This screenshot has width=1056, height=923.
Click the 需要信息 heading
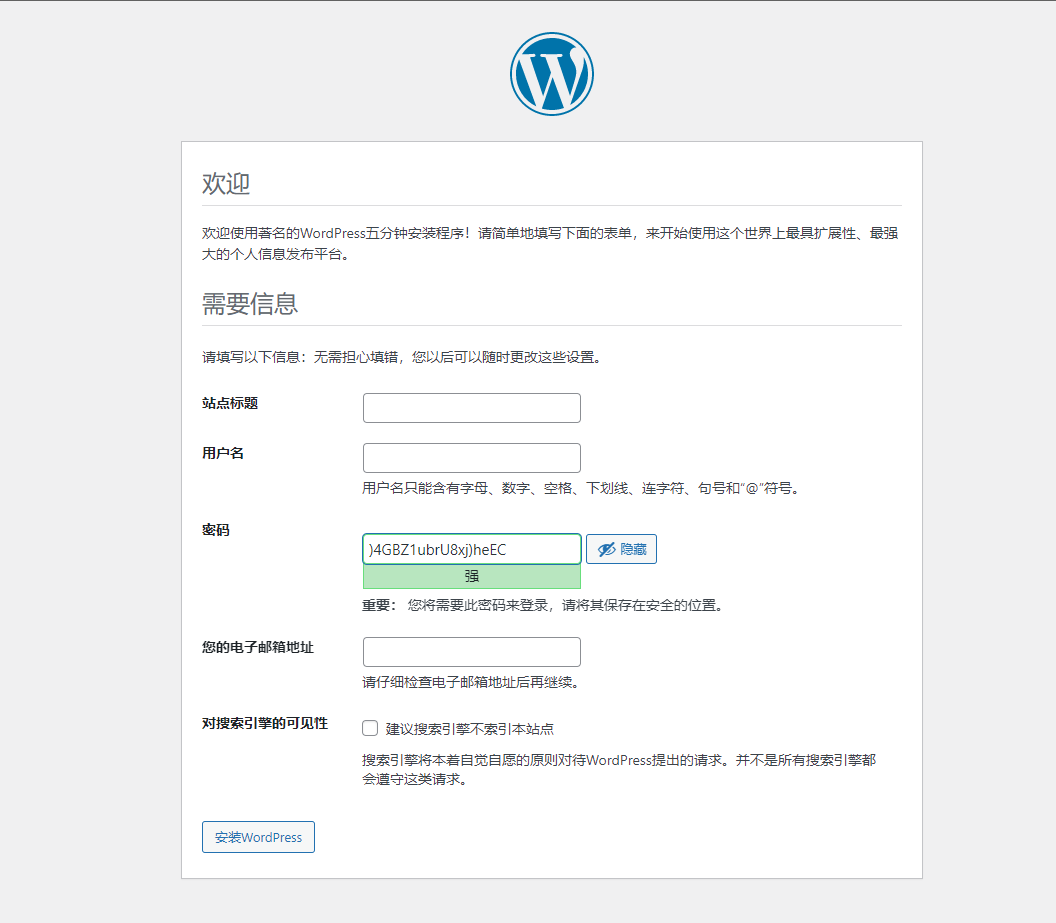[x=250, y=304]
